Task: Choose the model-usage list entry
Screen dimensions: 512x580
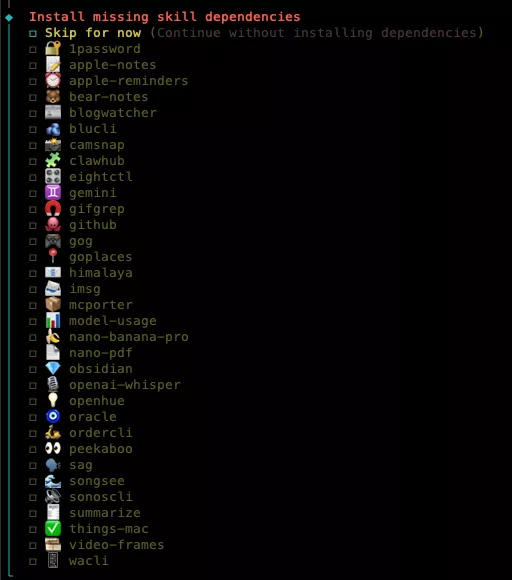Action: 113,321
